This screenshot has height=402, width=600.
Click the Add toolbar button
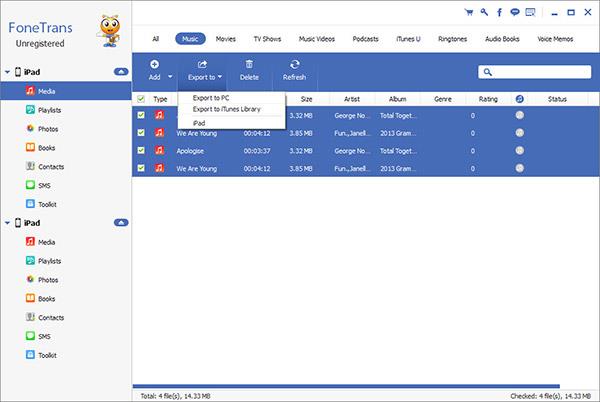(x=155, y=70)
